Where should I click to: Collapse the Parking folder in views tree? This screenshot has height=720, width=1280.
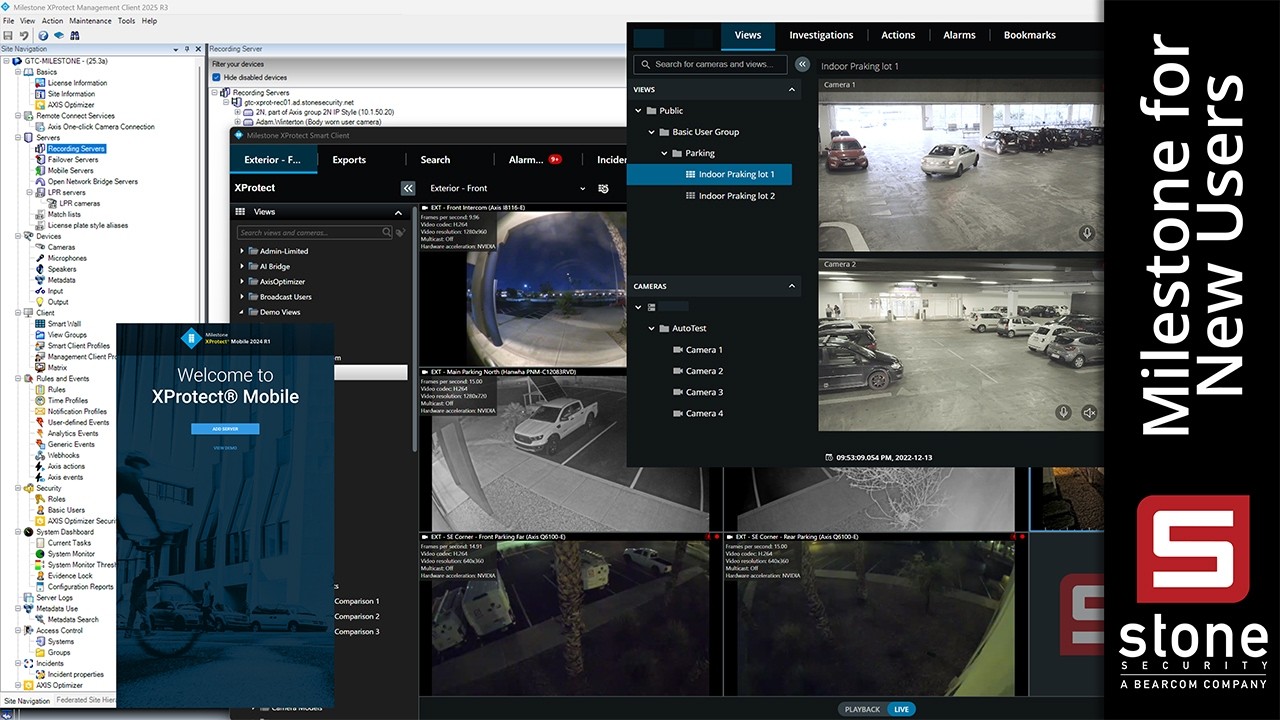tap(663, 153)
